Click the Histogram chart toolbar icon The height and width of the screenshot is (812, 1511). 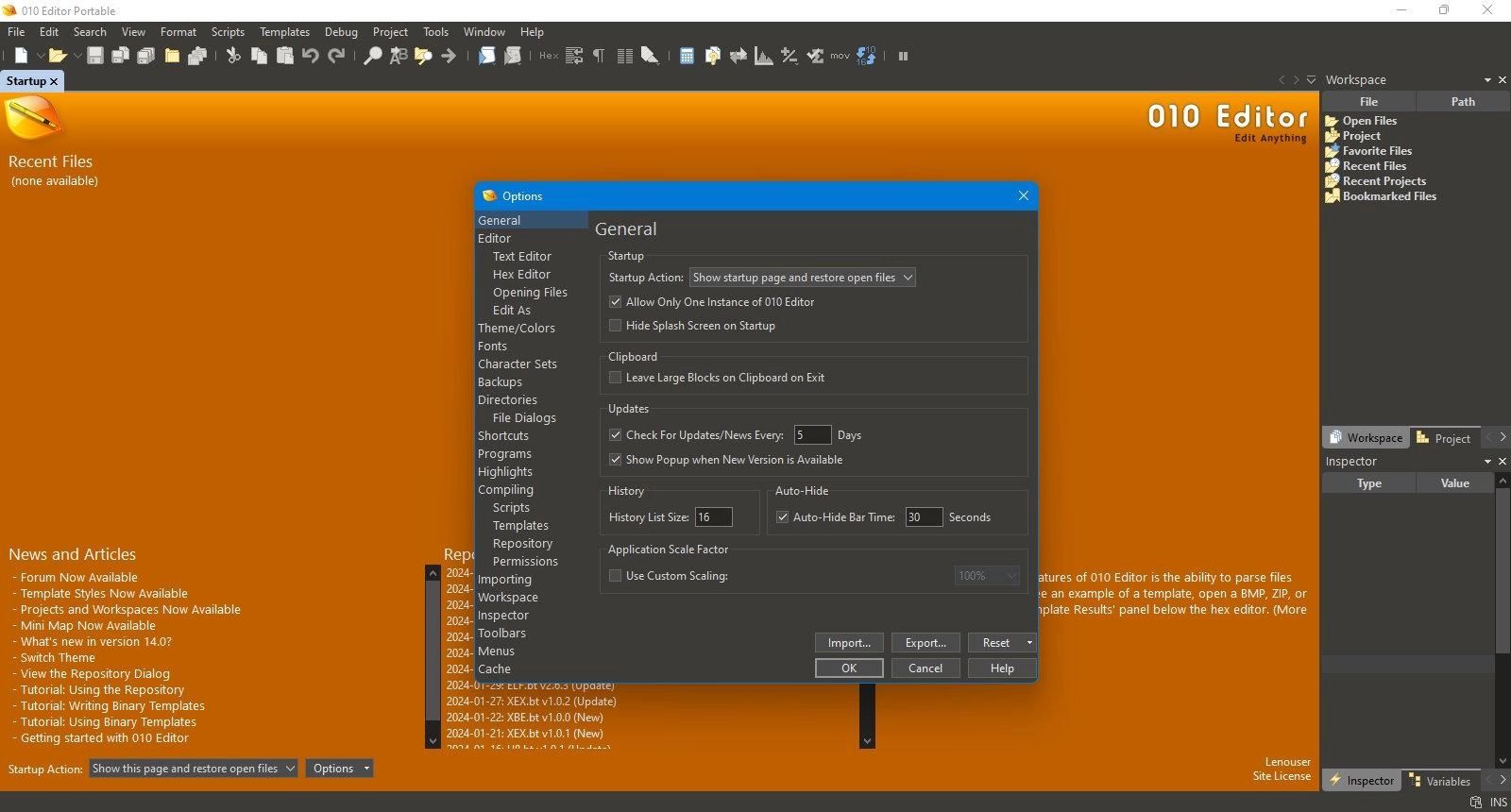coord(763,56)
